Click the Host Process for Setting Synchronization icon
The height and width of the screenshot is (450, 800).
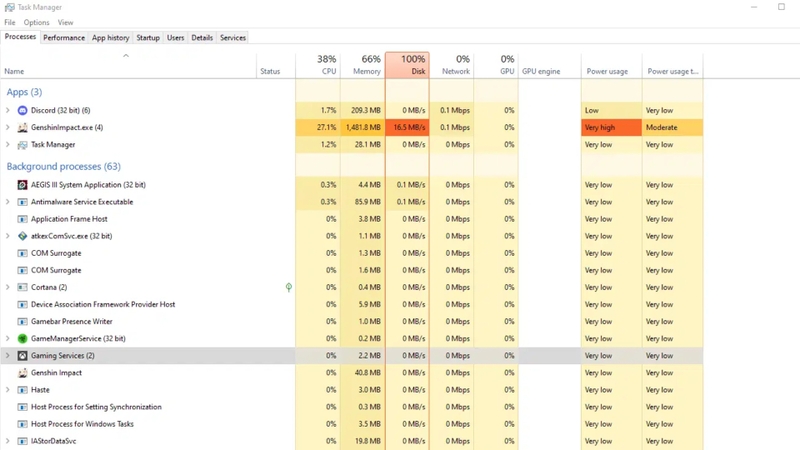pyautogui.click(x=22, y=407)
